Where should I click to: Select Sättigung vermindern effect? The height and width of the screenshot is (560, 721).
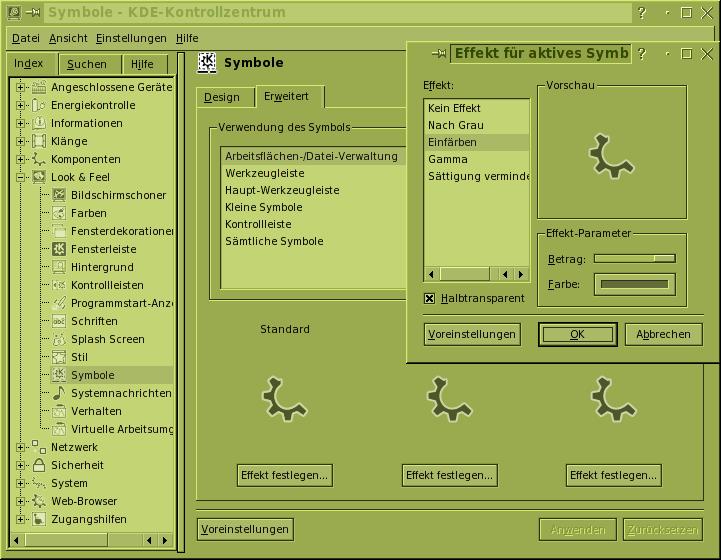[476, 176]
